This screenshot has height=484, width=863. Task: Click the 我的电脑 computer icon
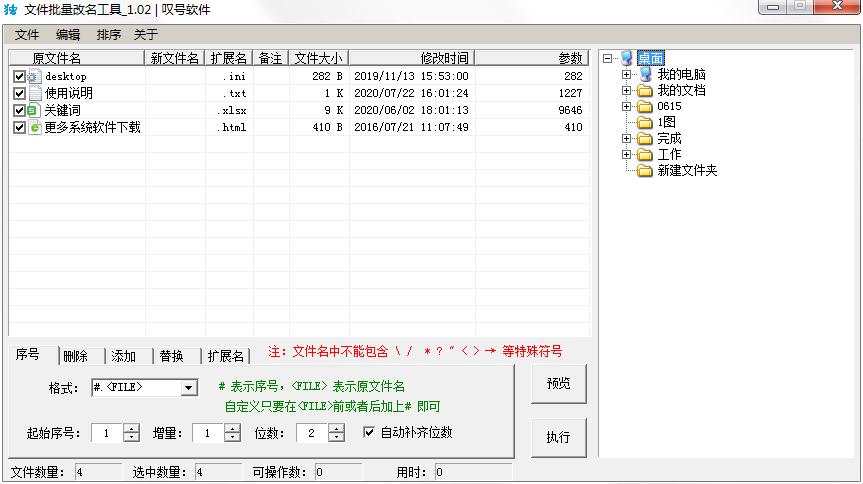click(x=645, y=75)
